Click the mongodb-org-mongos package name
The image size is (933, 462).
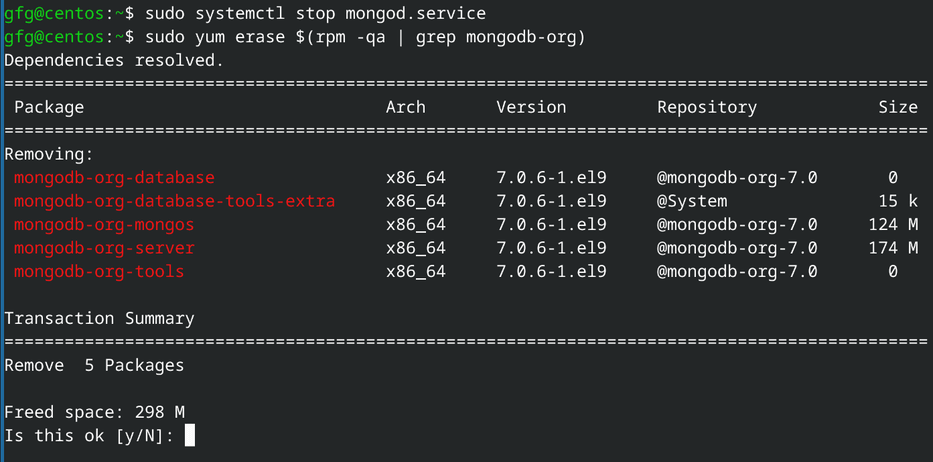tap(104, 224)
